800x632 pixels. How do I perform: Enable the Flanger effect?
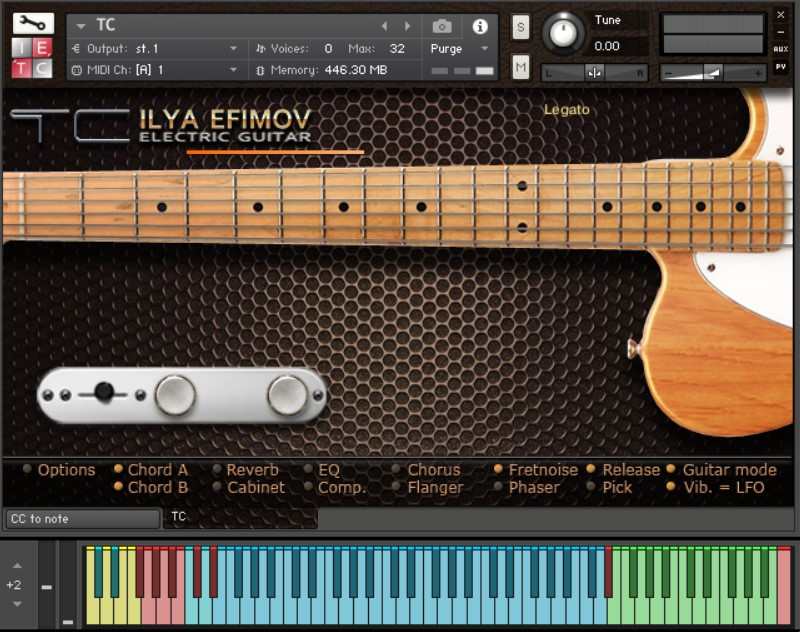point(396,487)
